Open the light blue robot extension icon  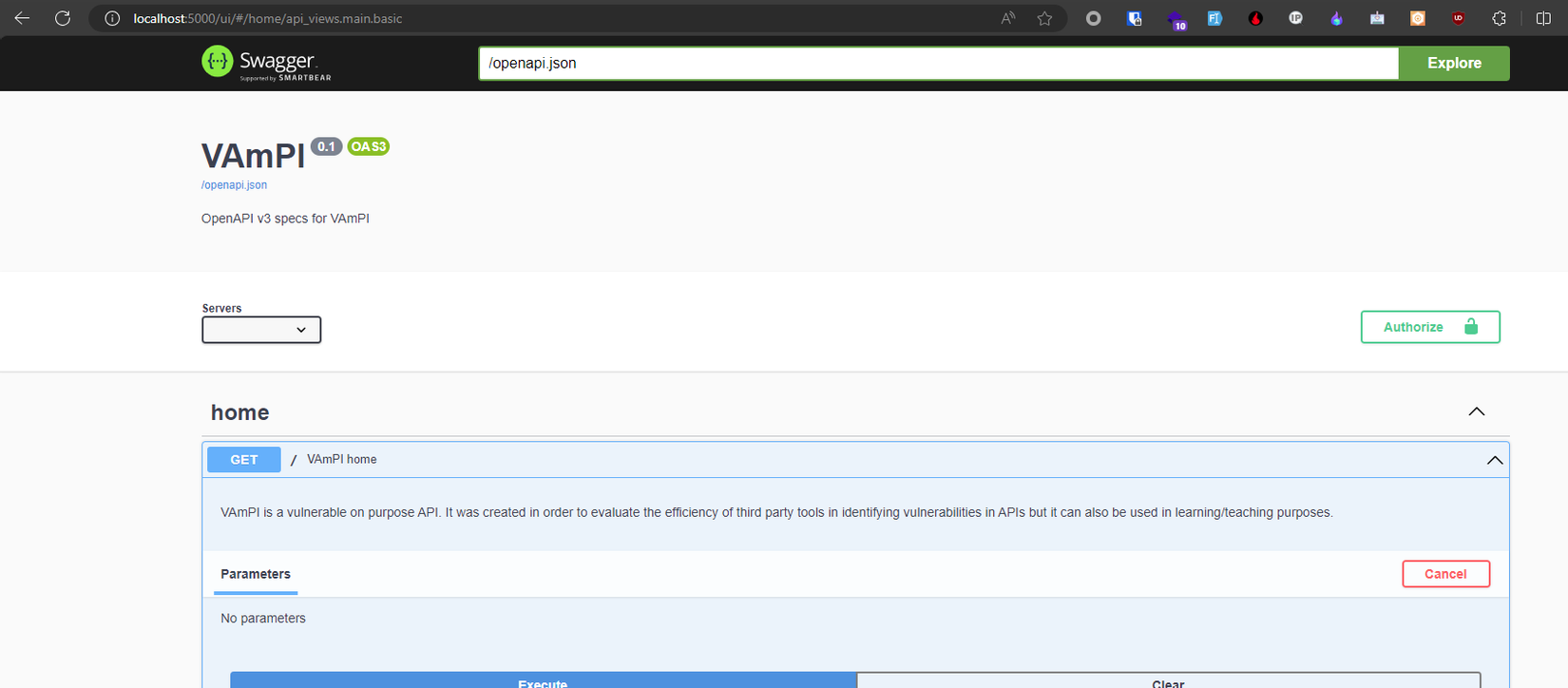[1377, 18]
